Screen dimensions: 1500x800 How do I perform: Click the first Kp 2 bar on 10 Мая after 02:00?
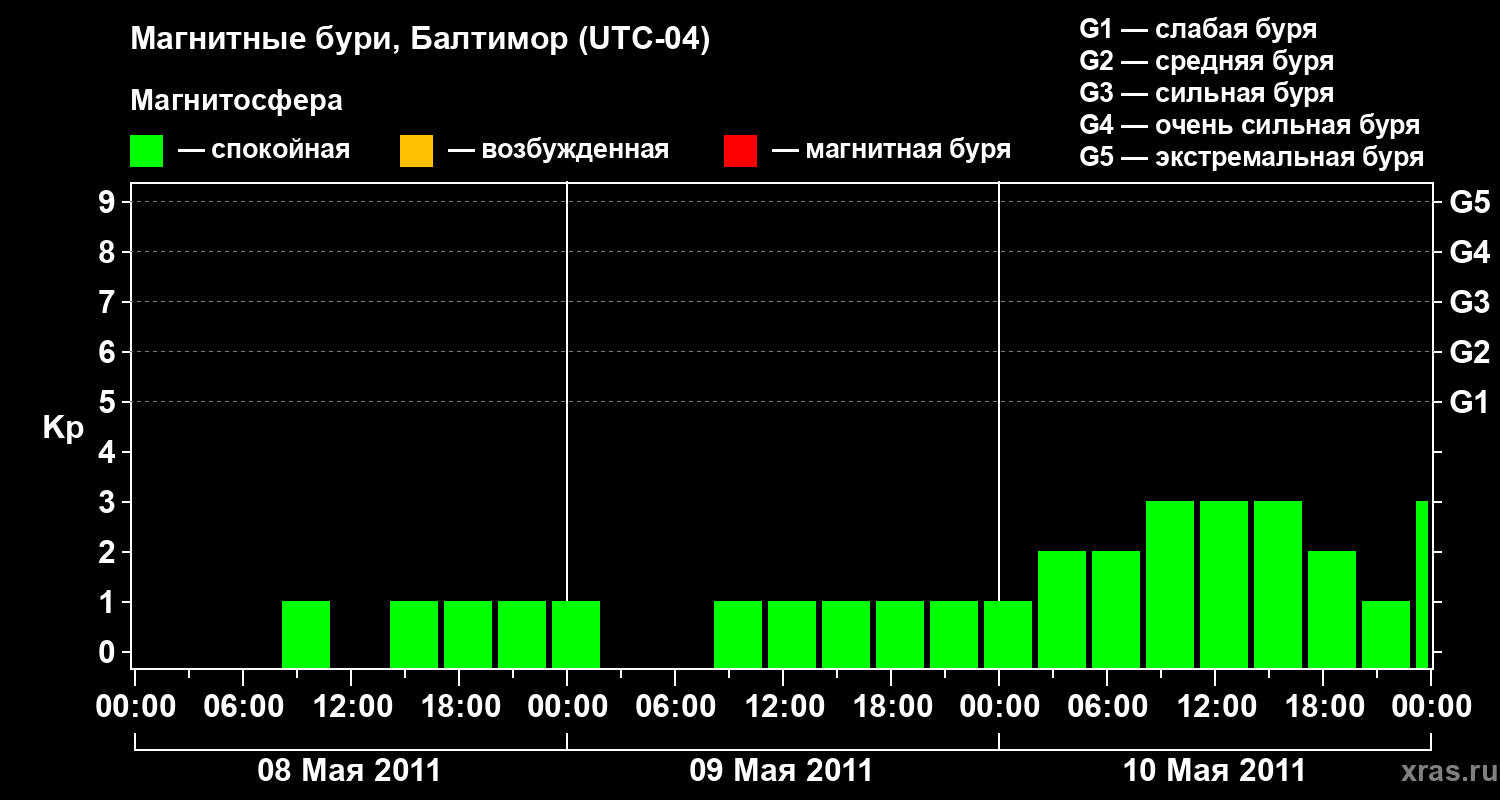pos(1062,609)
